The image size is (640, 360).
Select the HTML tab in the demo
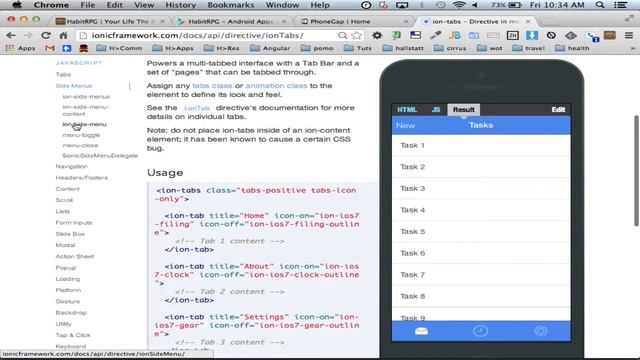(x=407, y=109)
